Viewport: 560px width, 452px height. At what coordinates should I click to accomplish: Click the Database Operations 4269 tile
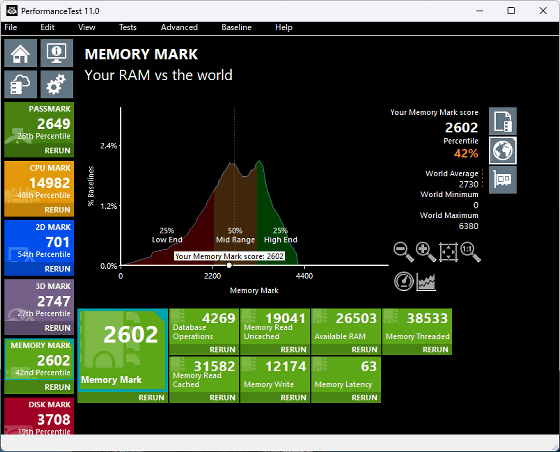(204, 327)
